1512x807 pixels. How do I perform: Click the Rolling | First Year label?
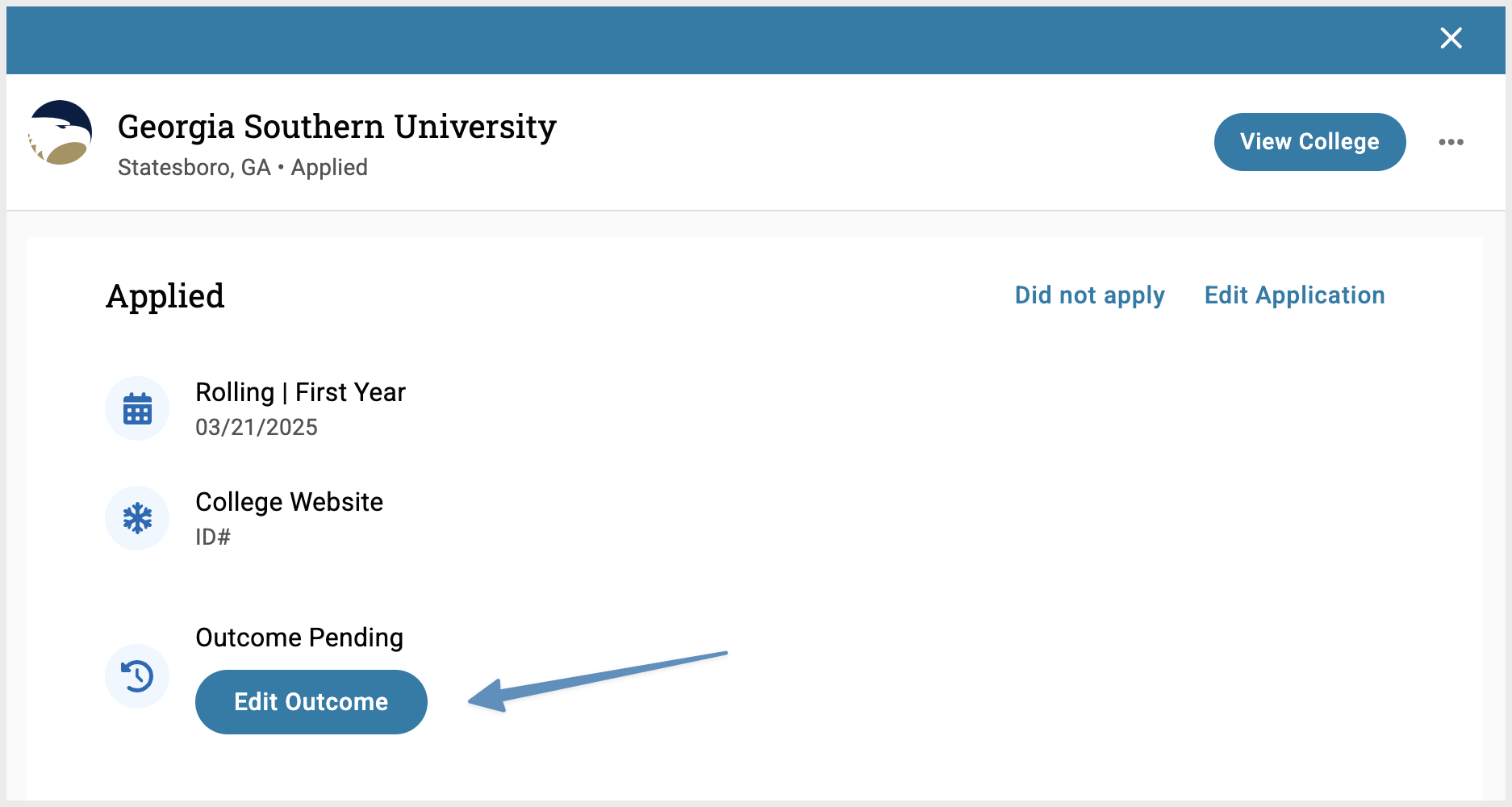pyautogui.click(x=300, y=392)
